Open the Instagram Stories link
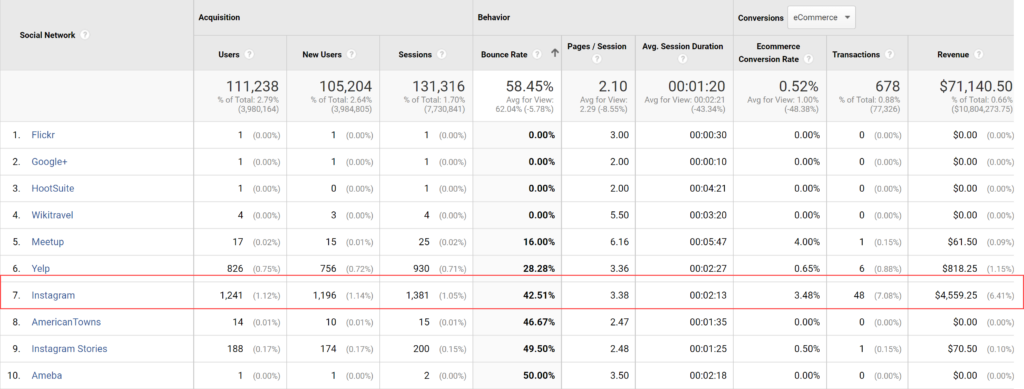The image size is (1024, 389). click(x=69, y=349)
